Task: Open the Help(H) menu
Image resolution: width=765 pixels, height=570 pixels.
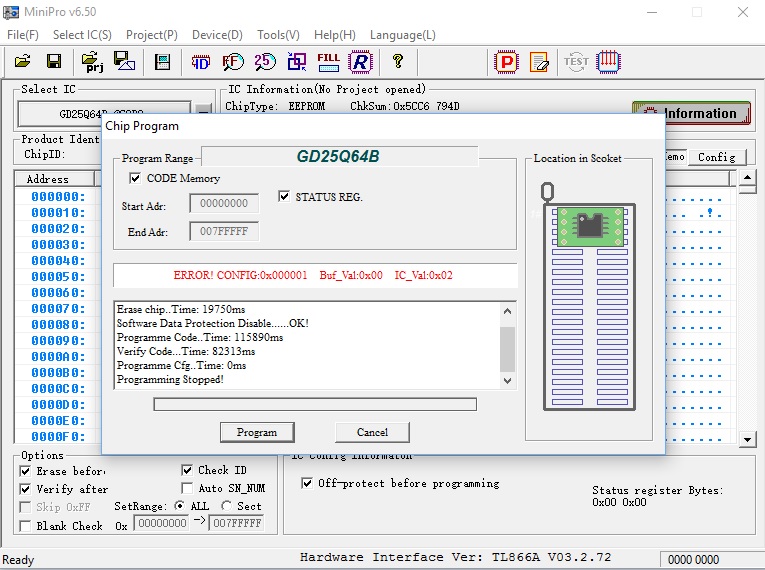Action: (335, 35)
